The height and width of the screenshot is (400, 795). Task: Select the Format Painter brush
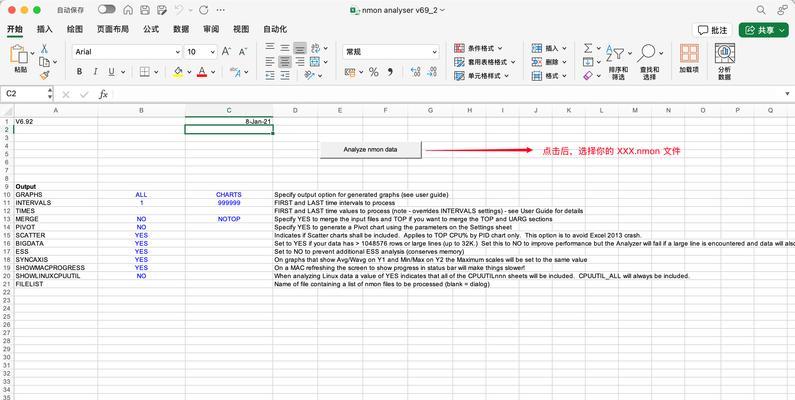(x=45, y=75)
